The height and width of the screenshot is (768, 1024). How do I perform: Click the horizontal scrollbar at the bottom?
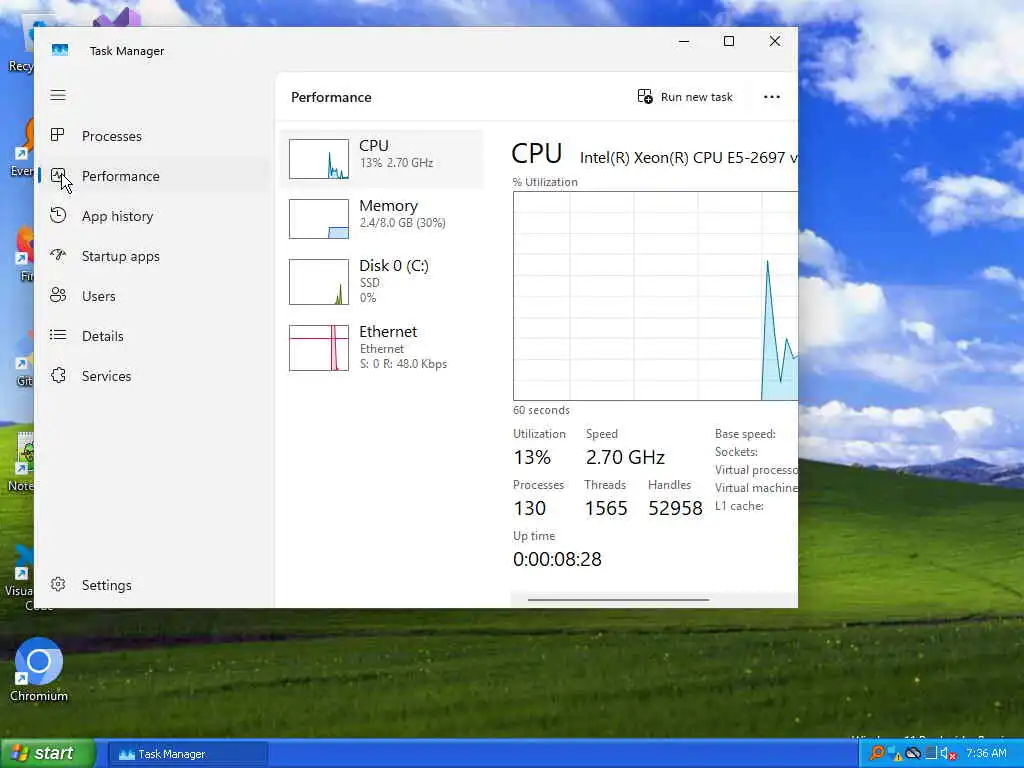618,599
